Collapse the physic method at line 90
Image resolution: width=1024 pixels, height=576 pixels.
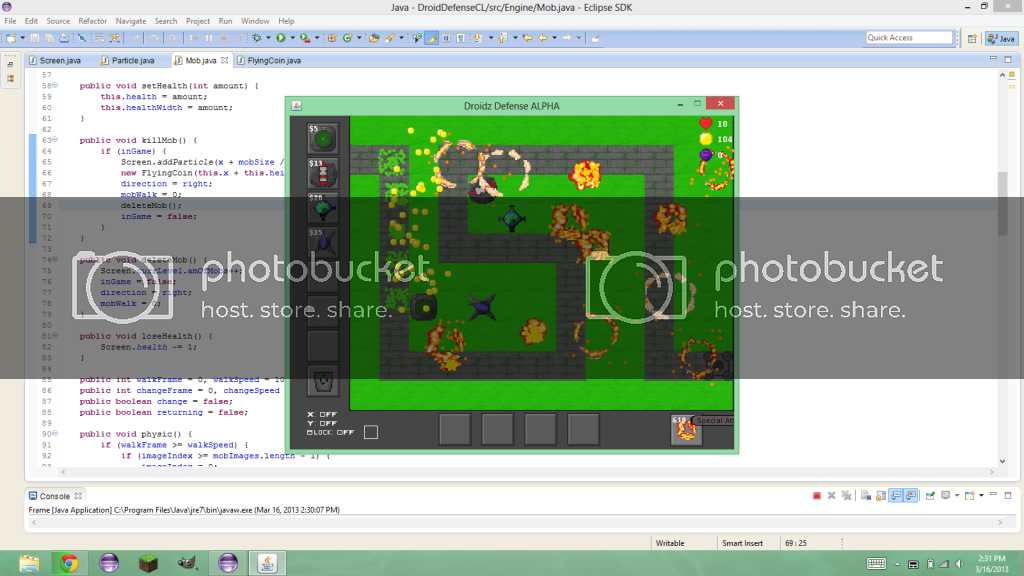[55, 433]
